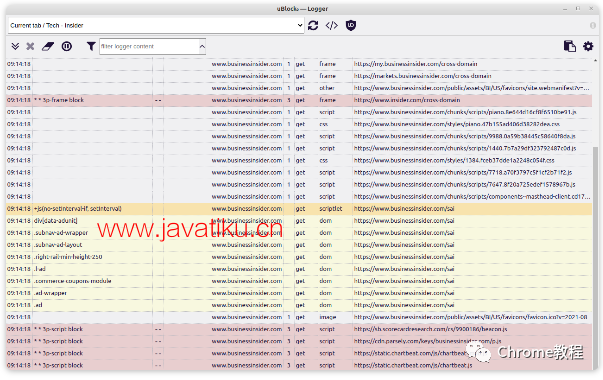Expand all rows with double-chevron icon
This screenshot has width=603, height=380.
point(15,47)
